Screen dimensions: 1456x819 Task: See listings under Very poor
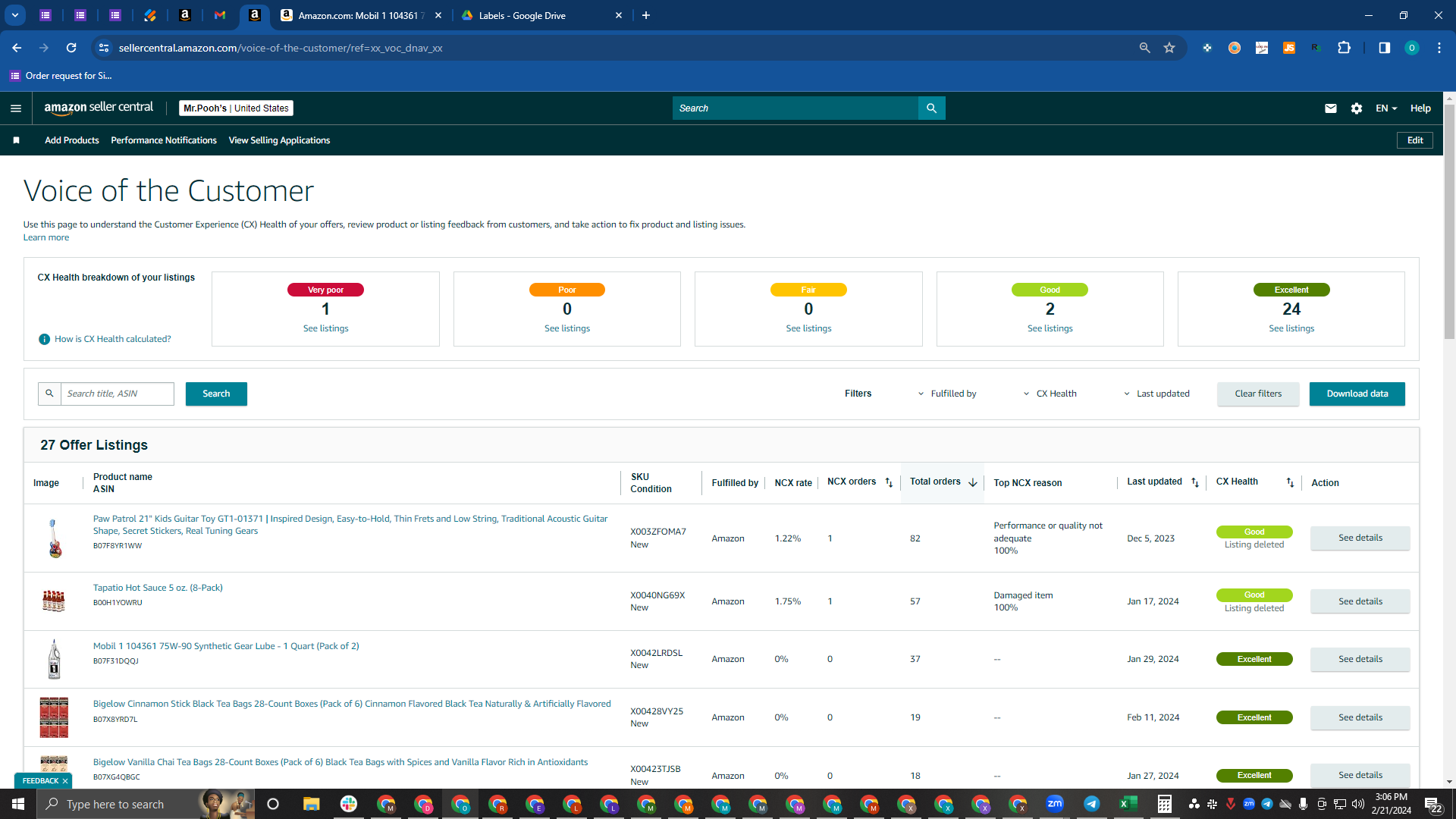326,328
